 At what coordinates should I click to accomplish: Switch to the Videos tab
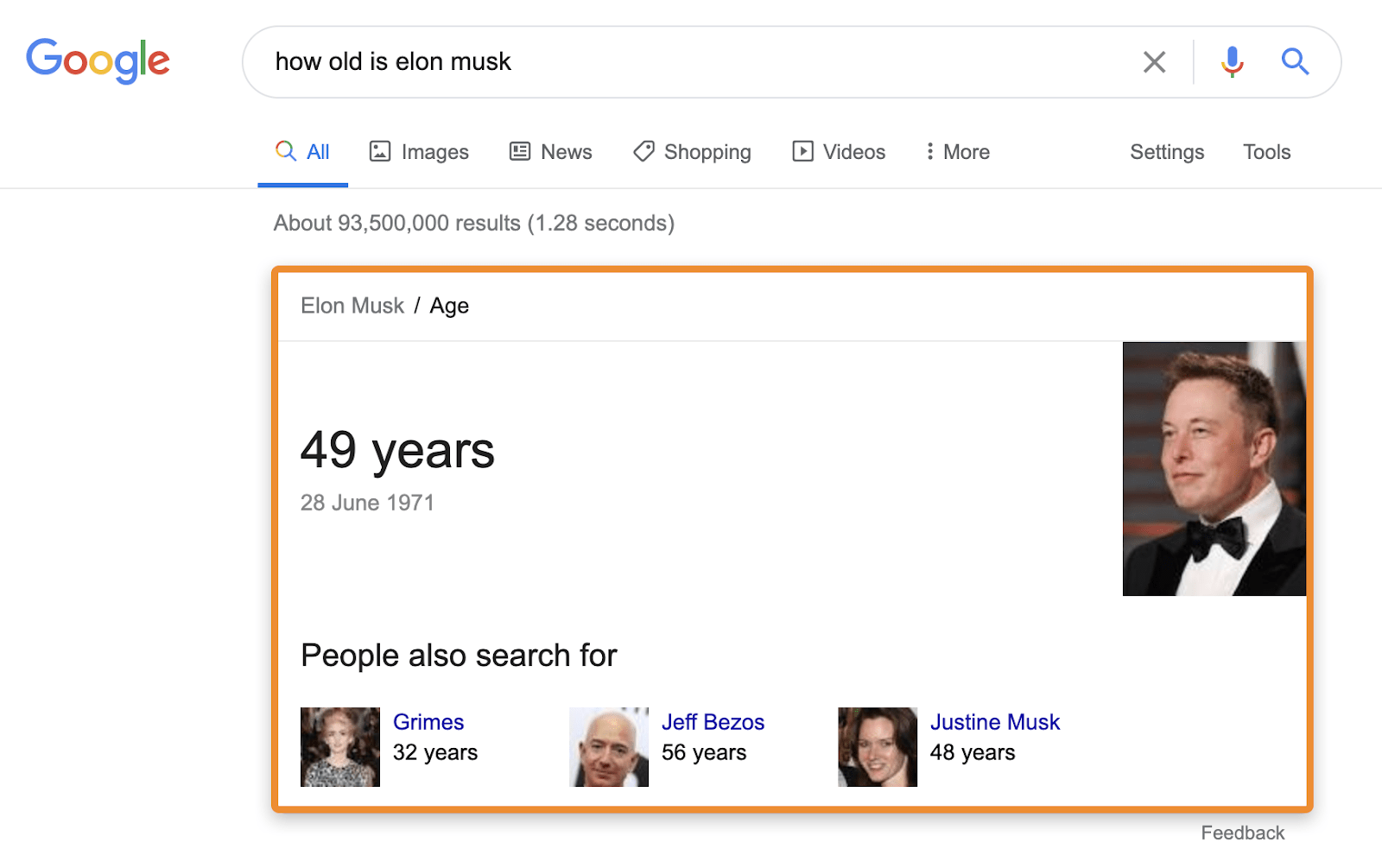coord(853,151)
